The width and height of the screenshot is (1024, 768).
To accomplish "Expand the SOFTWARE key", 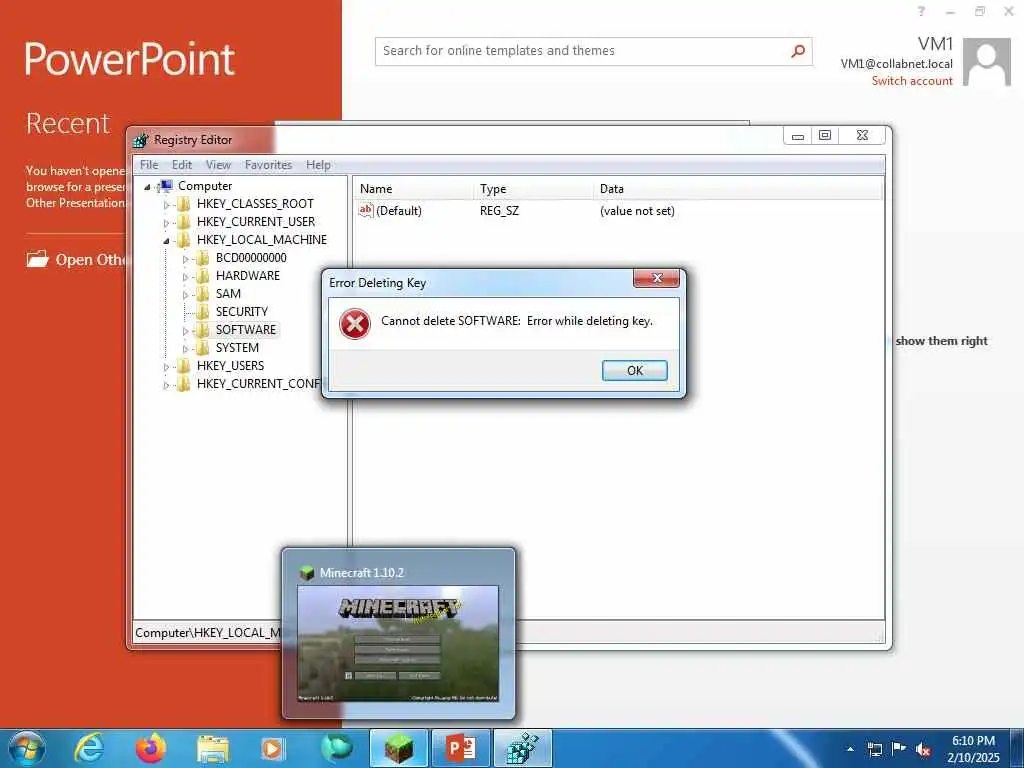I will point(185,330).
